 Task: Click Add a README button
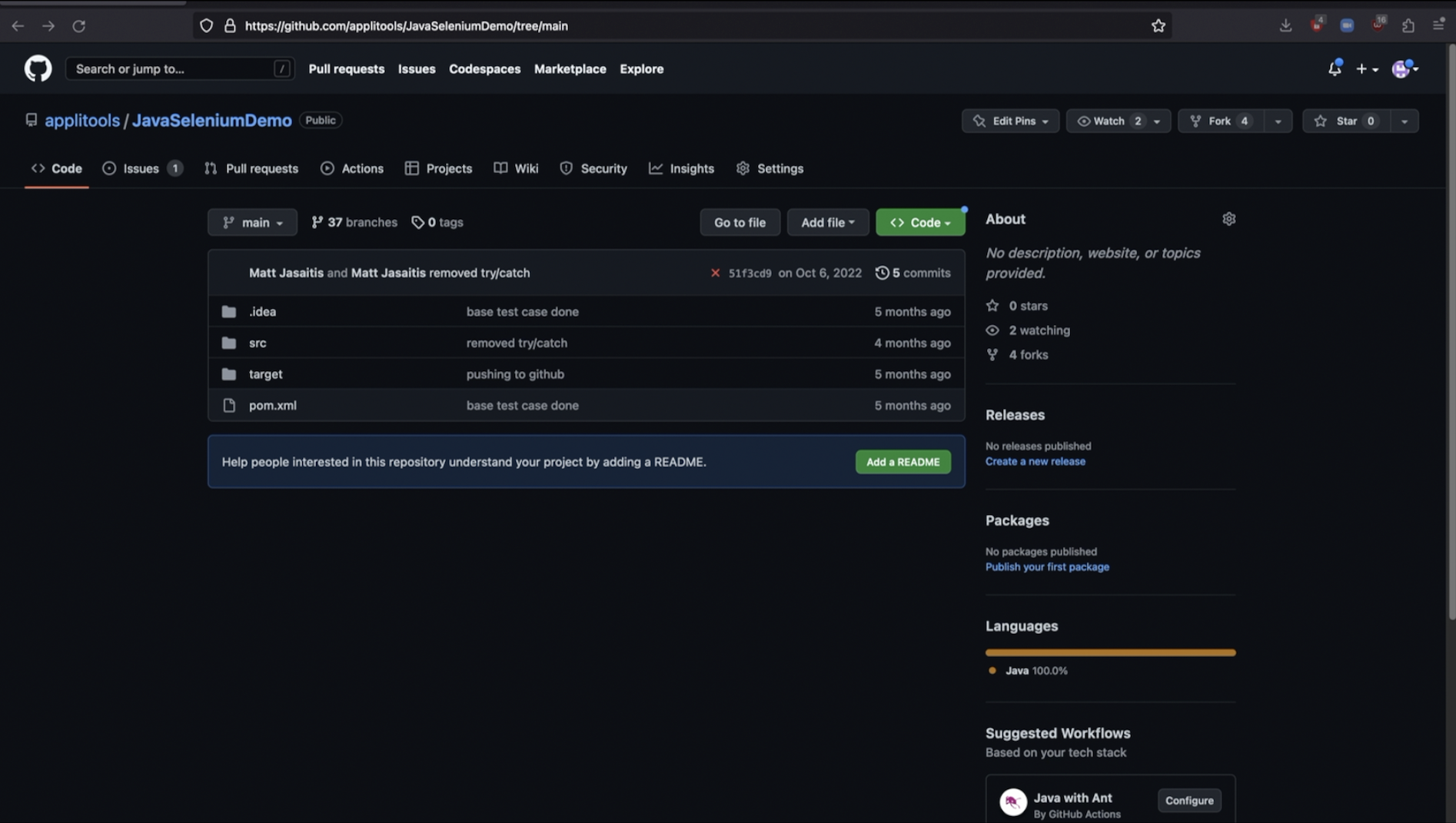[903, 462]
